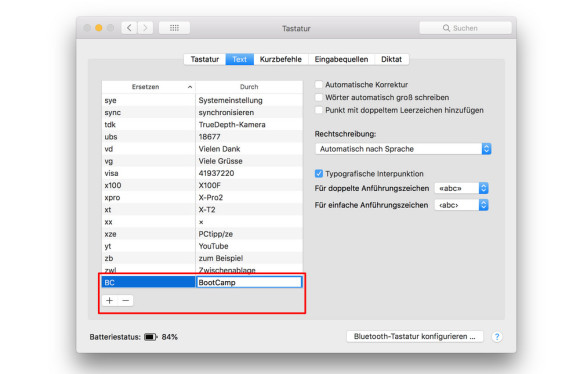Add a new text replacement with plus
Image resolution: width=580 pixels, height=374 pixels.
(109, 300)
